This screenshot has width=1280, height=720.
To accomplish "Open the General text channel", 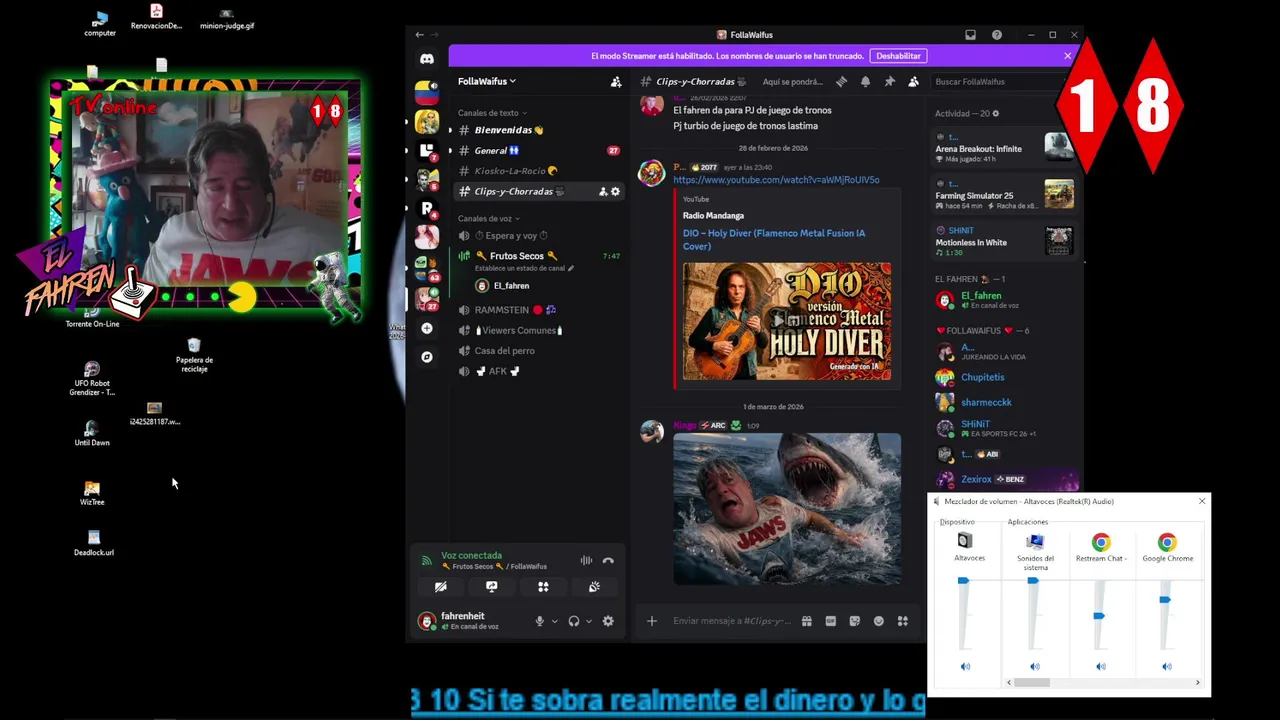I will pos(537,150).
